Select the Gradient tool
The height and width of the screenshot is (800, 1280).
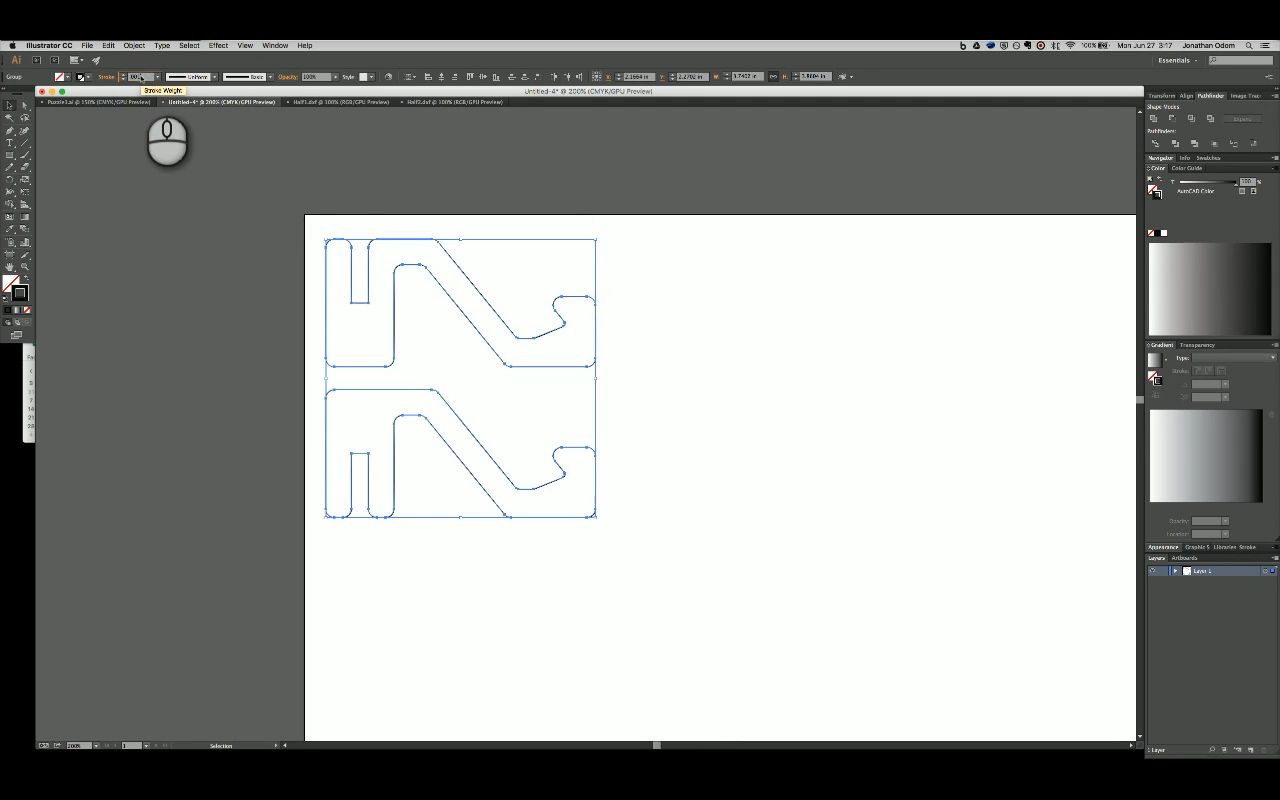coord(25,217)
